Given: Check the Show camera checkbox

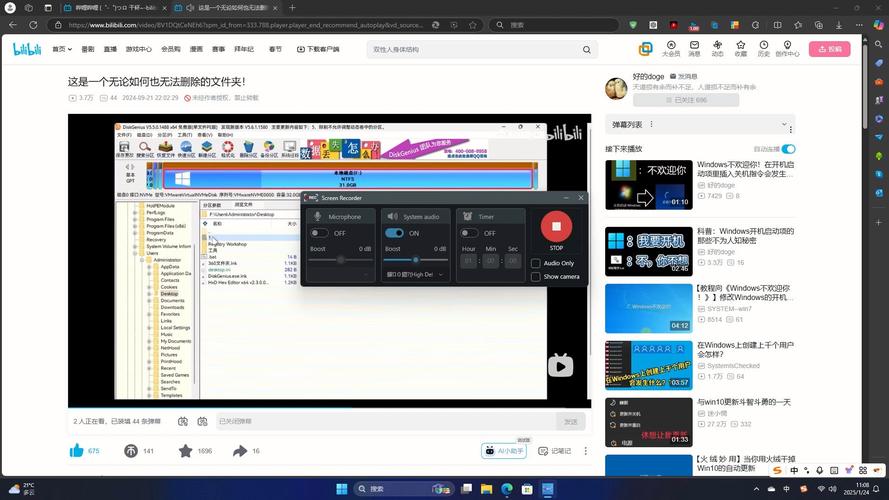Looking at the screenshot, I should pos(535,277).
